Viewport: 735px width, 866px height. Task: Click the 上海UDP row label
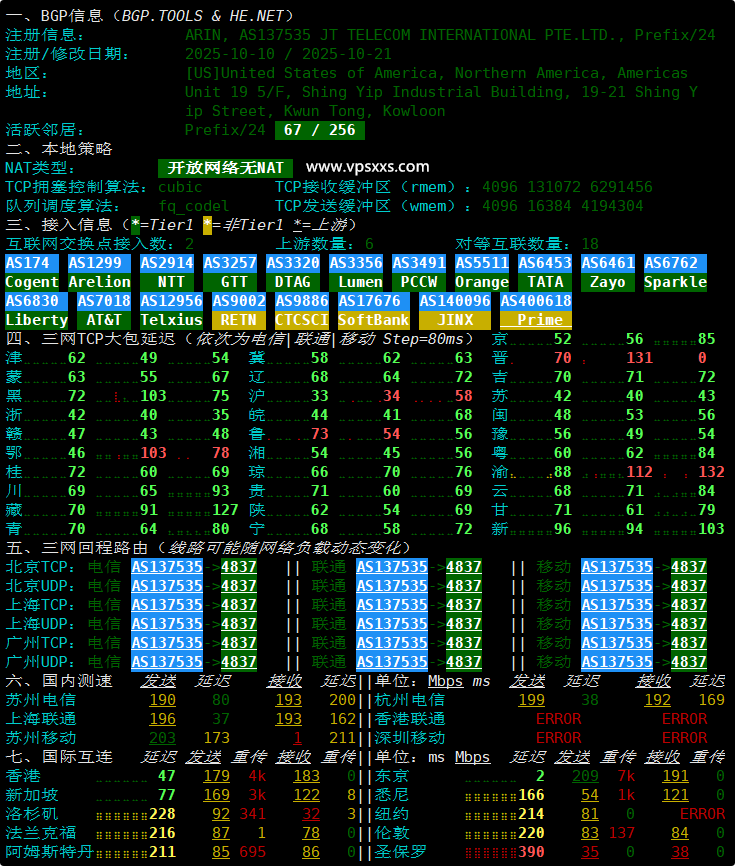(40, 624)
